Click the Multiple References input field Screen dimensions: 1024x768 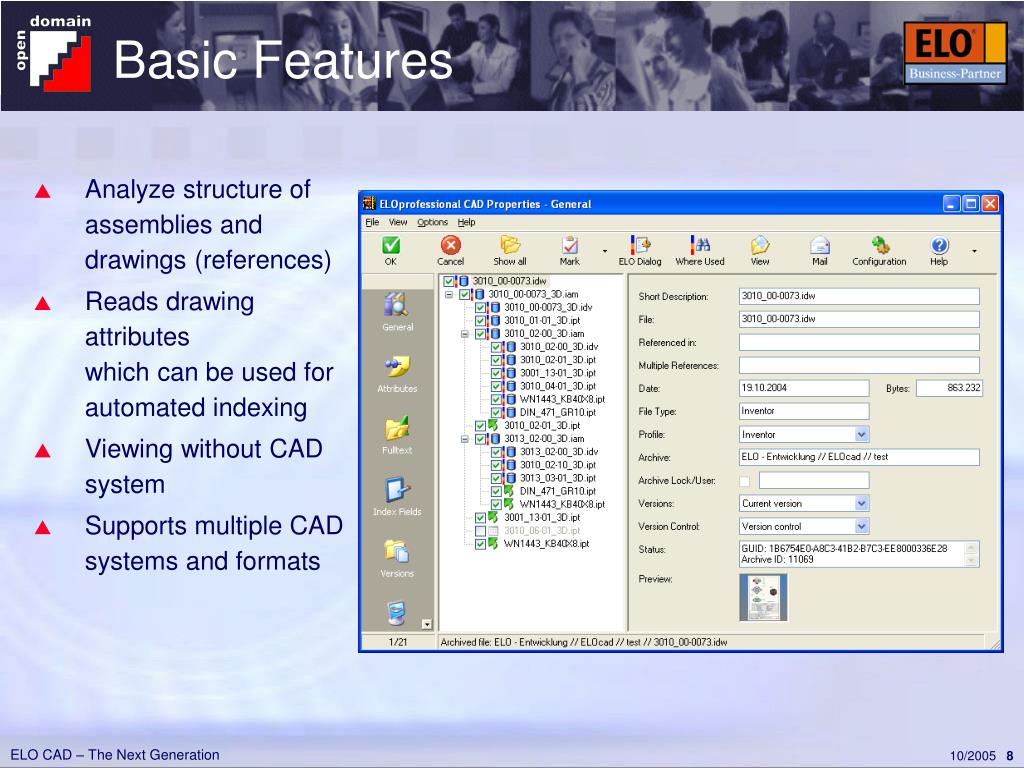pos(859,365)
